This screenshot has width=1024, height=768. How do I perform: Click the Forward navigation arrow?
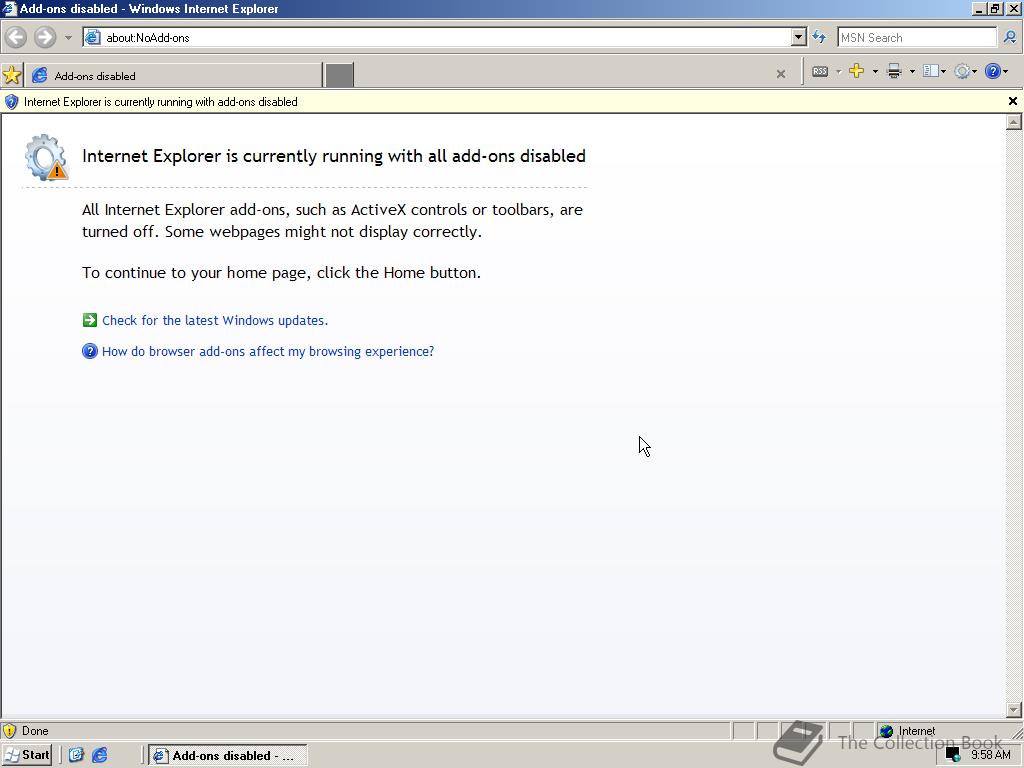45,37
